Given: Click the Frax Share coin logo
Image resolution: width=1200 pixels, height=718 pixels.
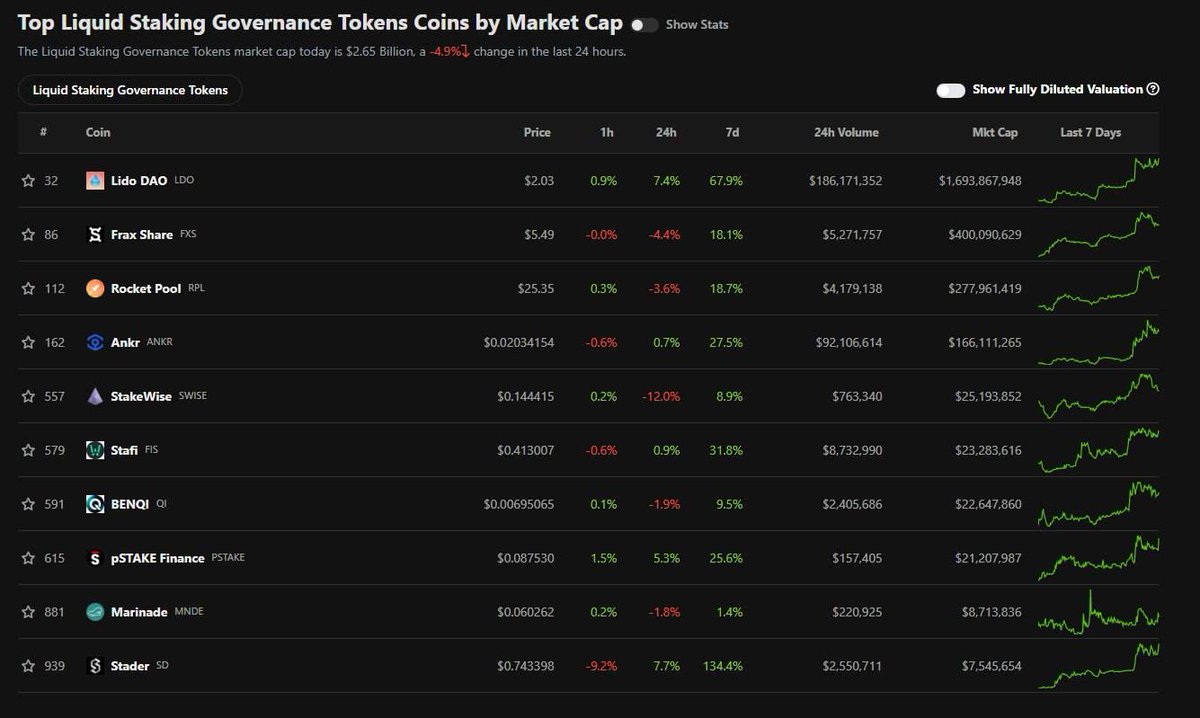Looking at the screenshot, I should coord(95,235).
